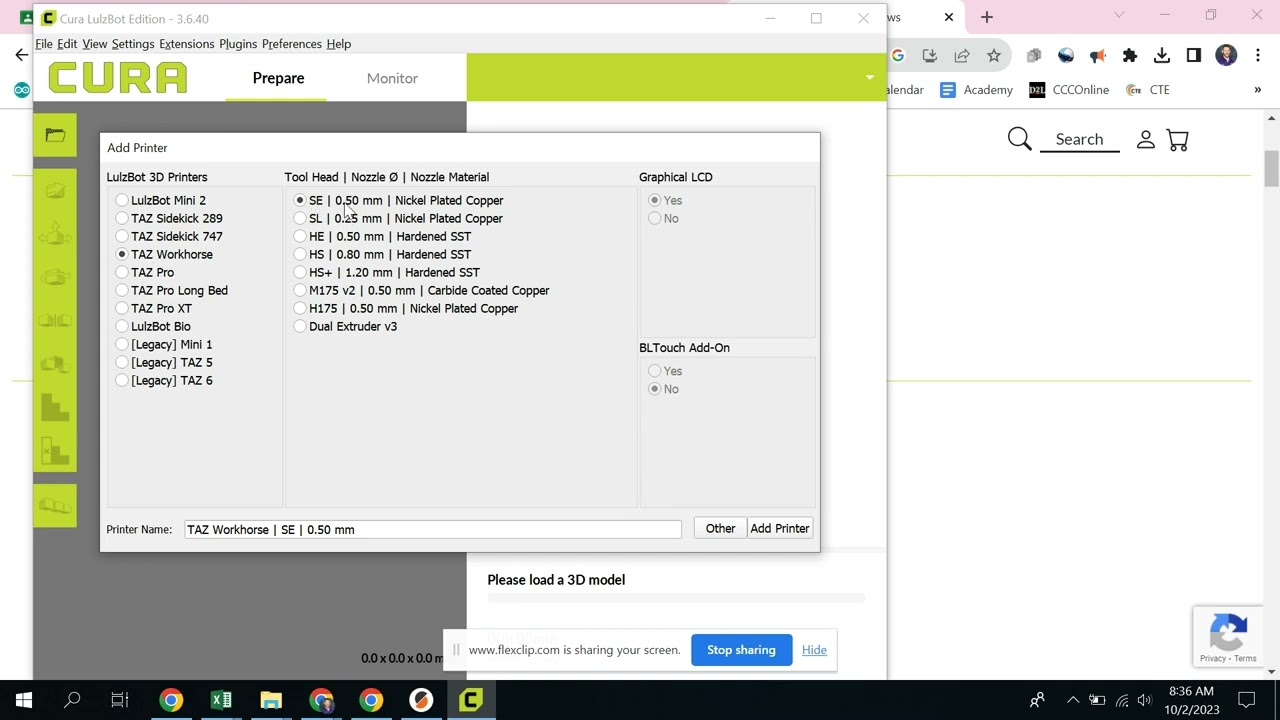Image resolution: width=1280 pixels, height=720 pixels.
Task: Click the Cura icon on the taskbar
Action: point(471,700)
